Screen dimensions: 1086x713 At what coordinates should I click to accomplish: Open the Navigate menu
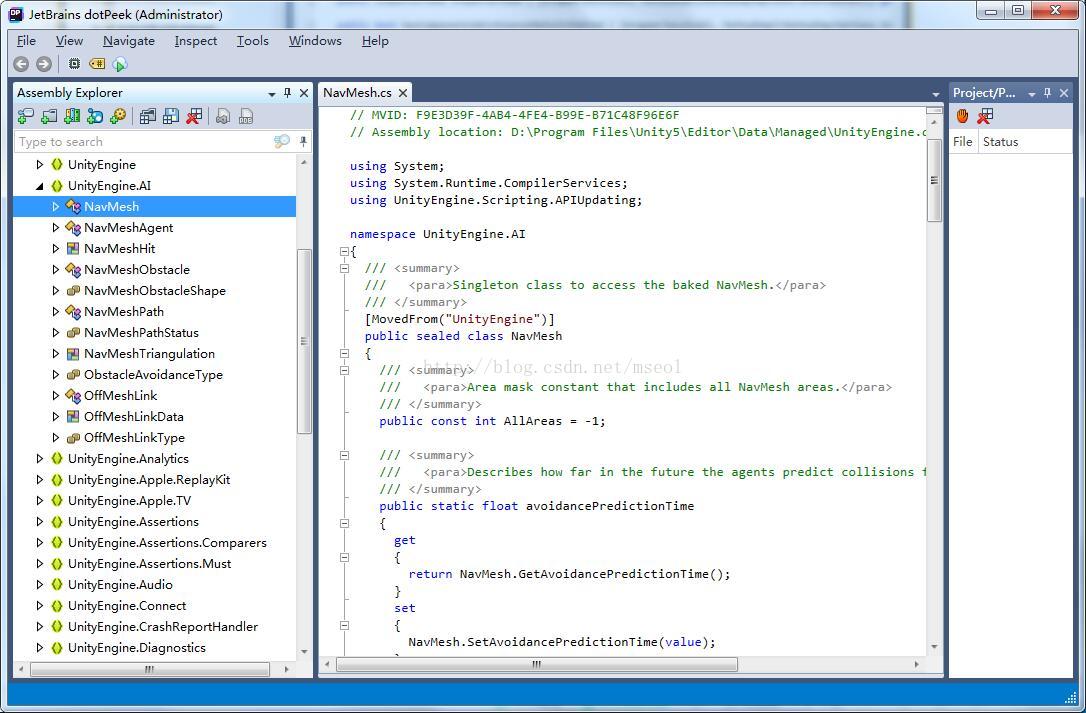129,41
